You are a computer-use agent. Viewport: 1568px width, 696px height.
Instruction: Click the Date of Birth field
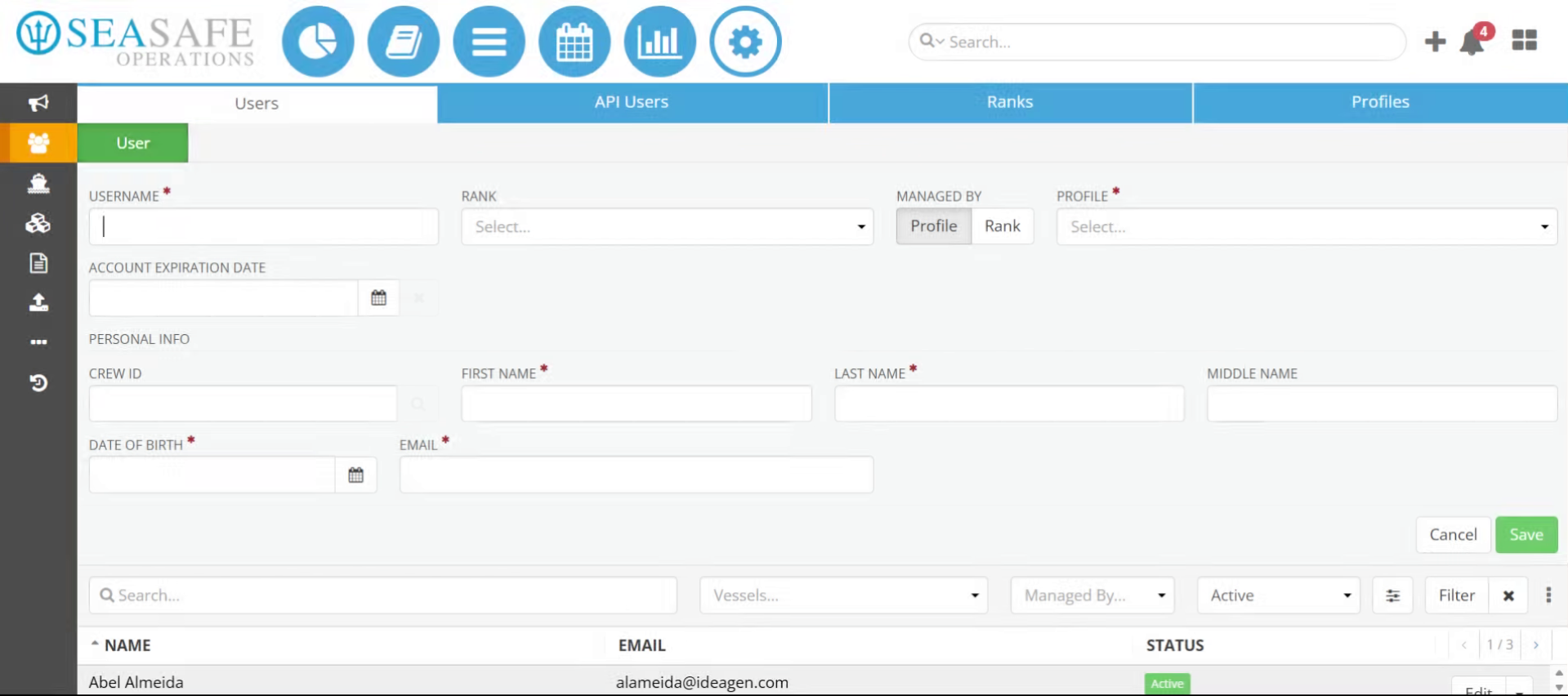[212, 475]
